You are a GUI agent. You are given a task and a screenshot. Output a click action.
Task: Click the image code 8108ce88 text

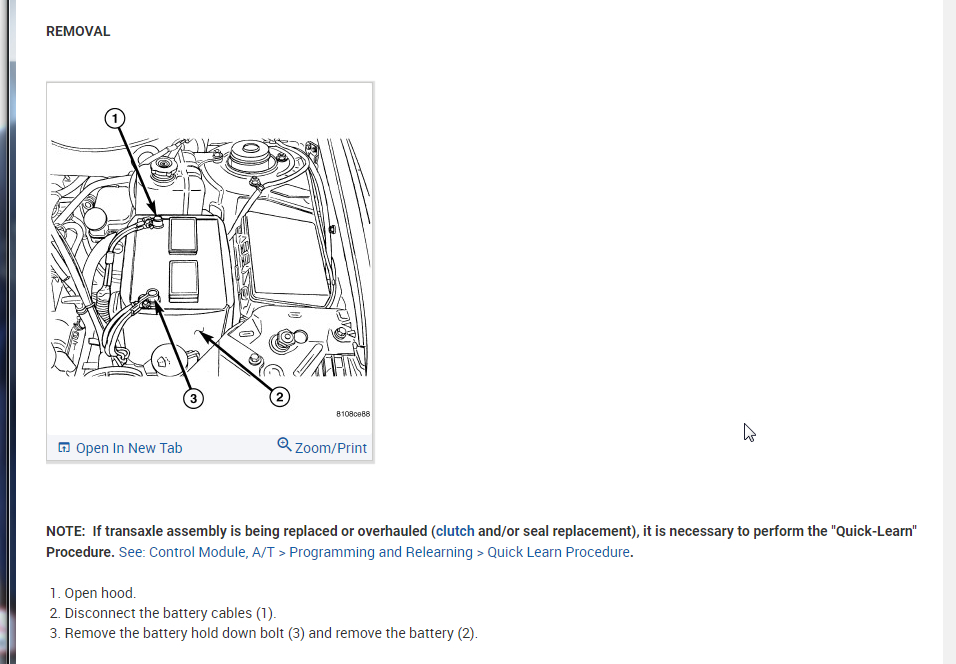click(x=353, y=414)
